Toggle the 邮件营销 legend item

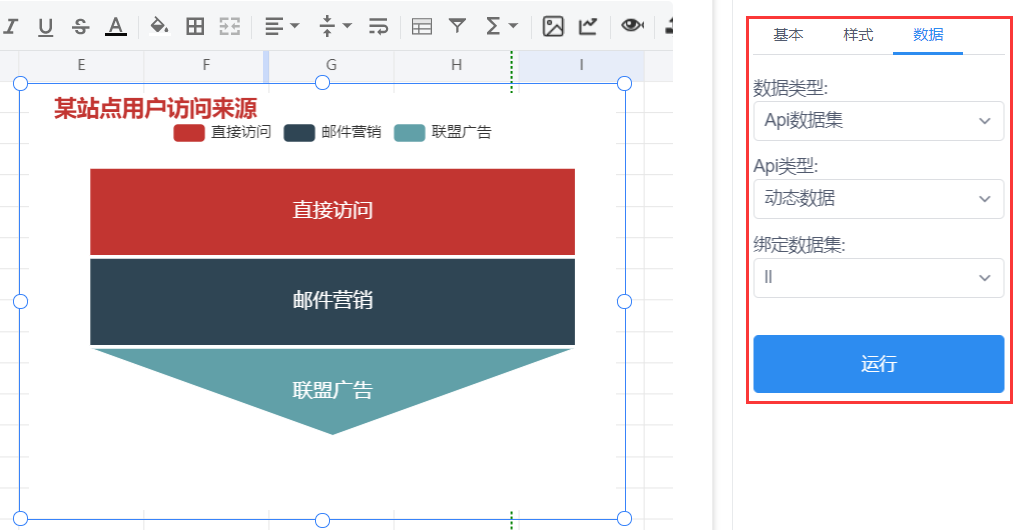point(332,132)
